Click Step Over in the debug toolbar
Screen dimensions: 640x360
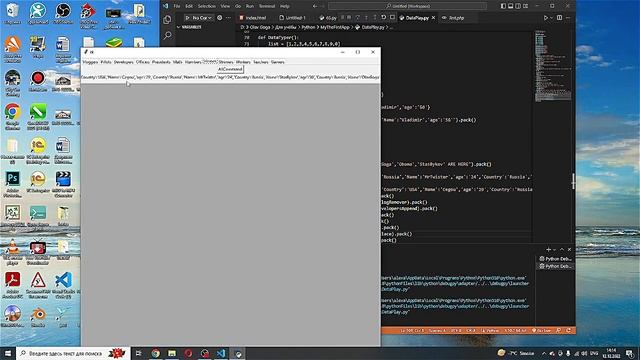(x=358, y=18)
